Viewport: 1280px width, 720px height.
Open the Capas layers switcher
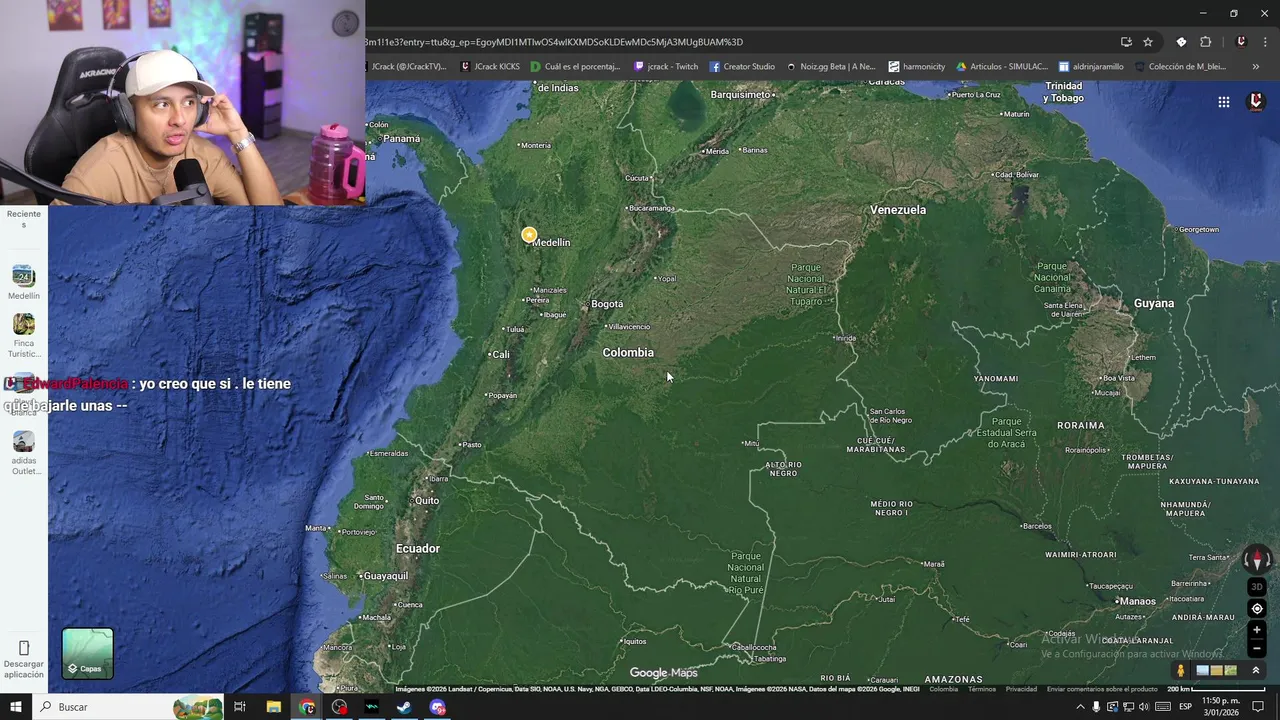click(x=88, y=653)
